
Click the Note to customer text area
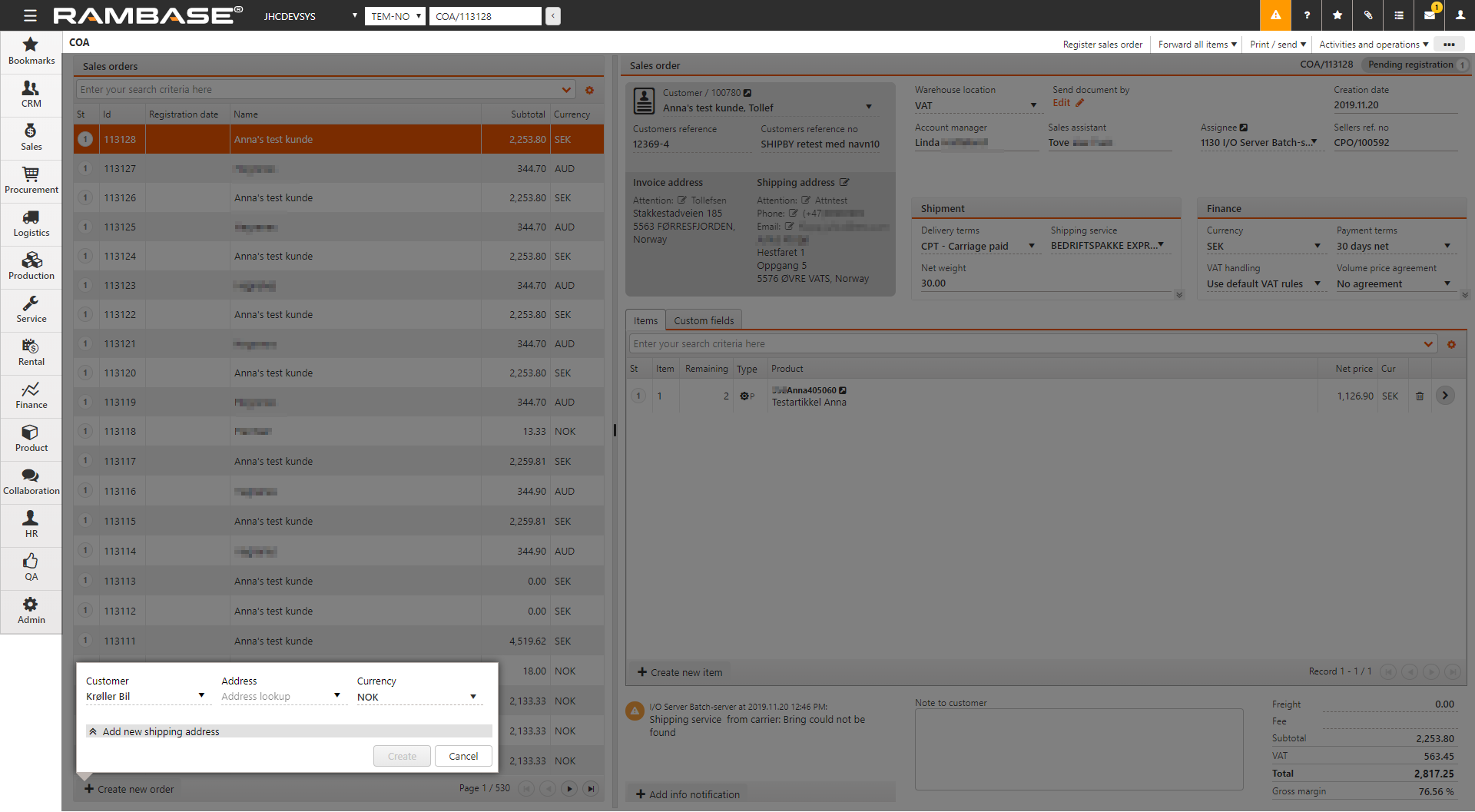coord(1079,749)
